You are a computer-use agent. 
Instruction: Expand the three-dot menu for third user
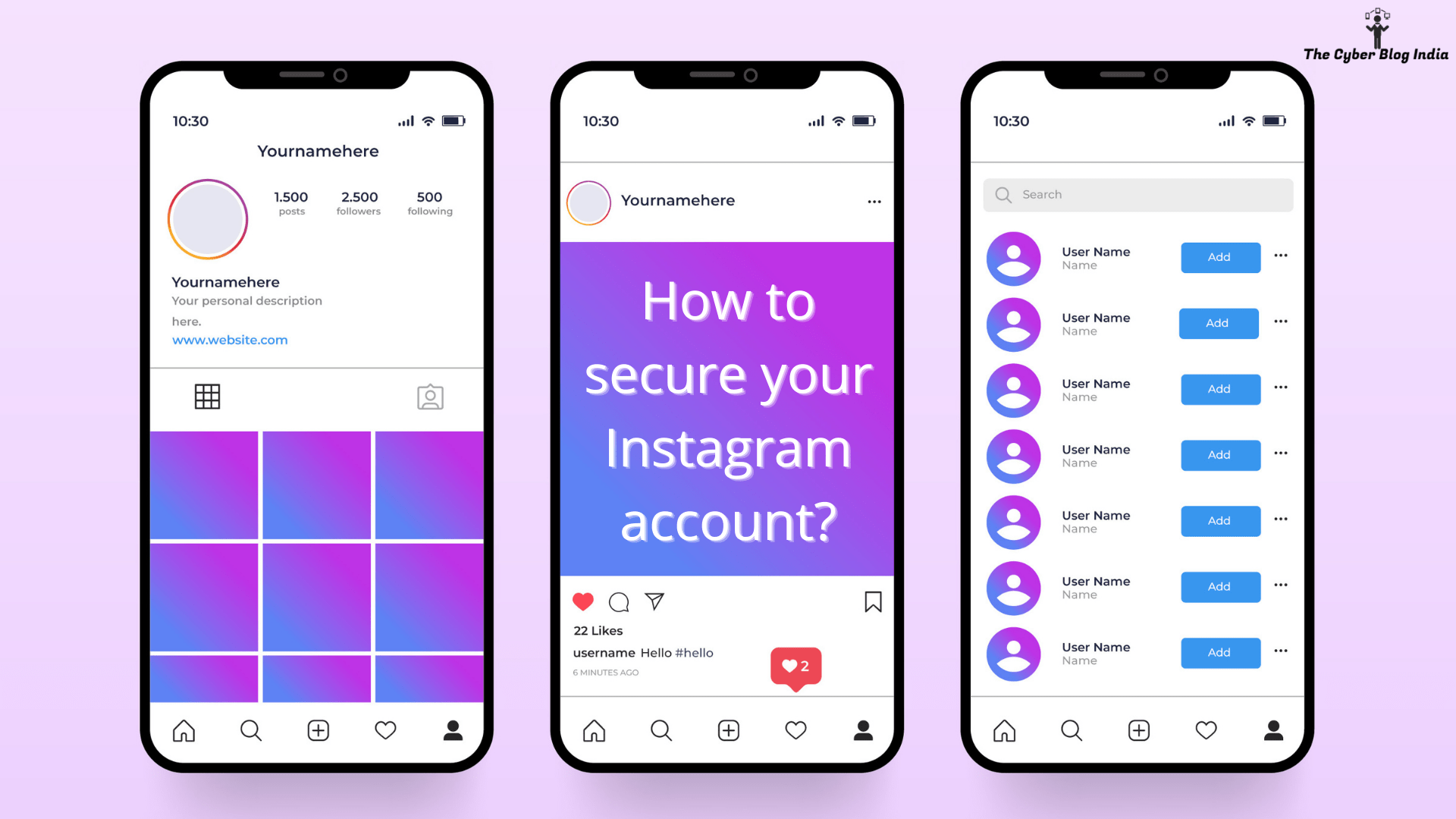pos(1282,389)
